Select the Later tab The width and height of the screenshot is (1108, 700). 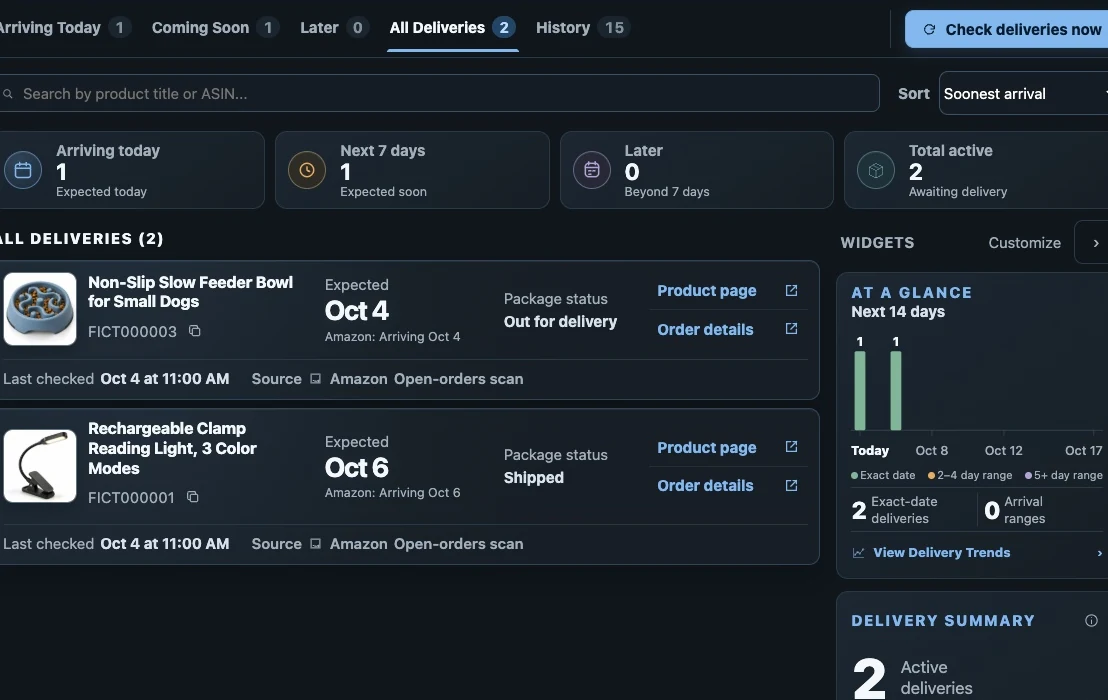(334, 28)
